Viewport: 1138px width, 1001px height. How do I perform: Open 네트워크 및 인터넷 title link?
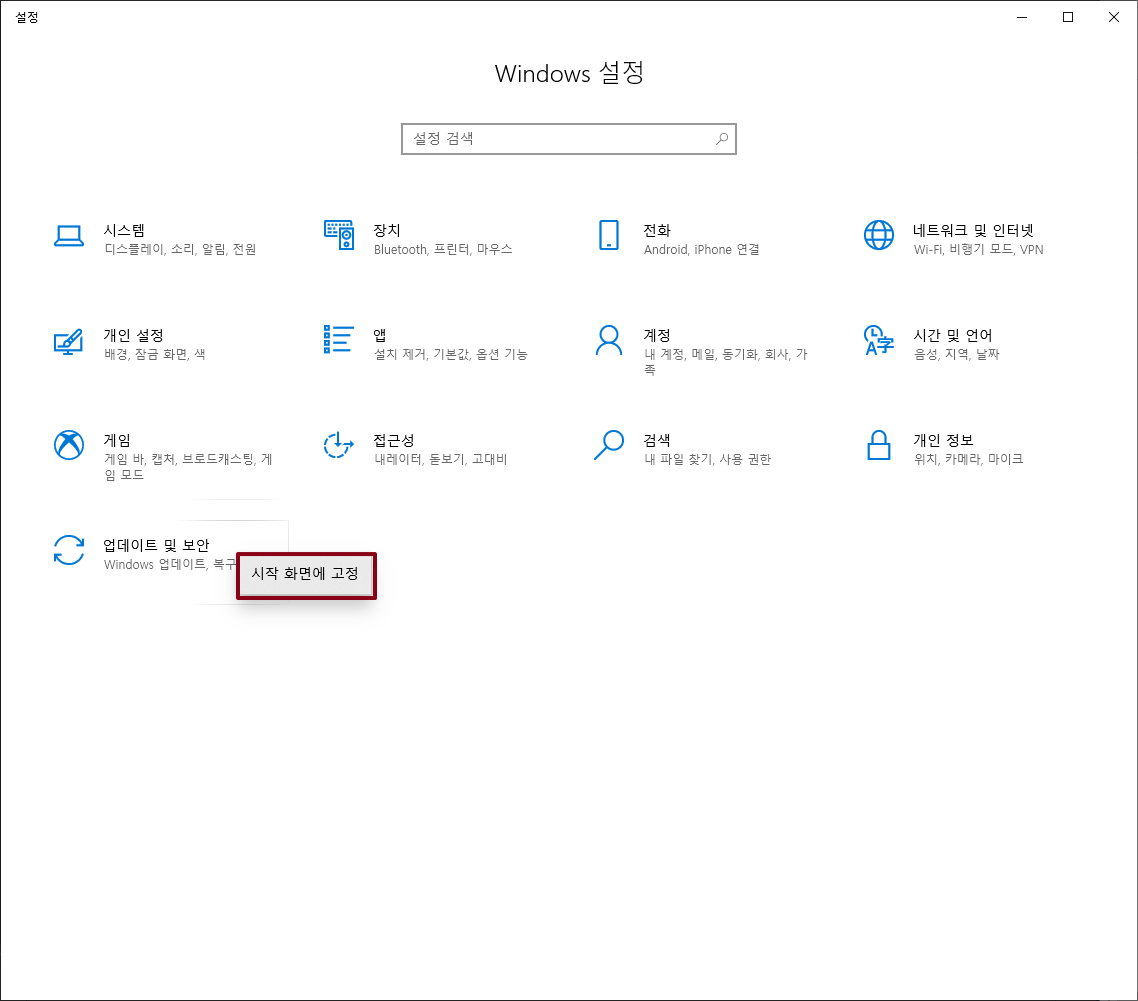973,230
